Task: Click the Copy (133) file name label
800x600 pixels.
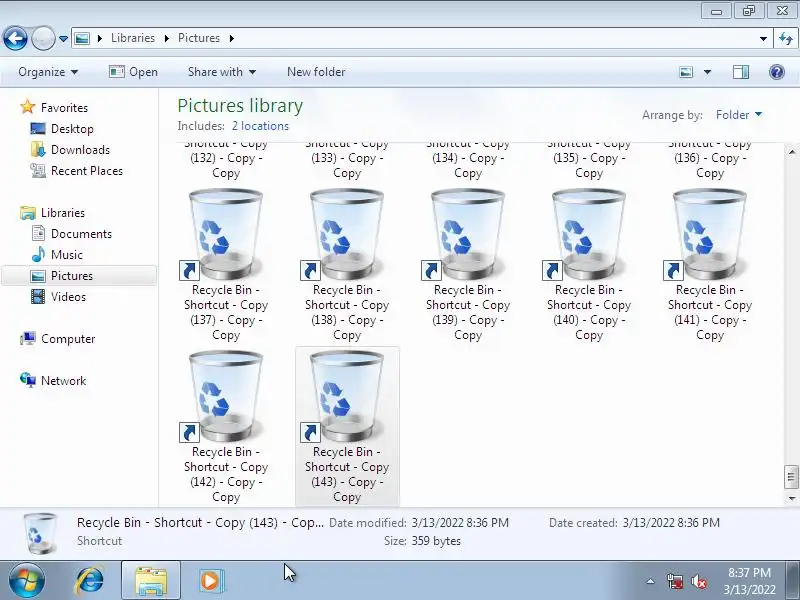Action: click(347, 158)
